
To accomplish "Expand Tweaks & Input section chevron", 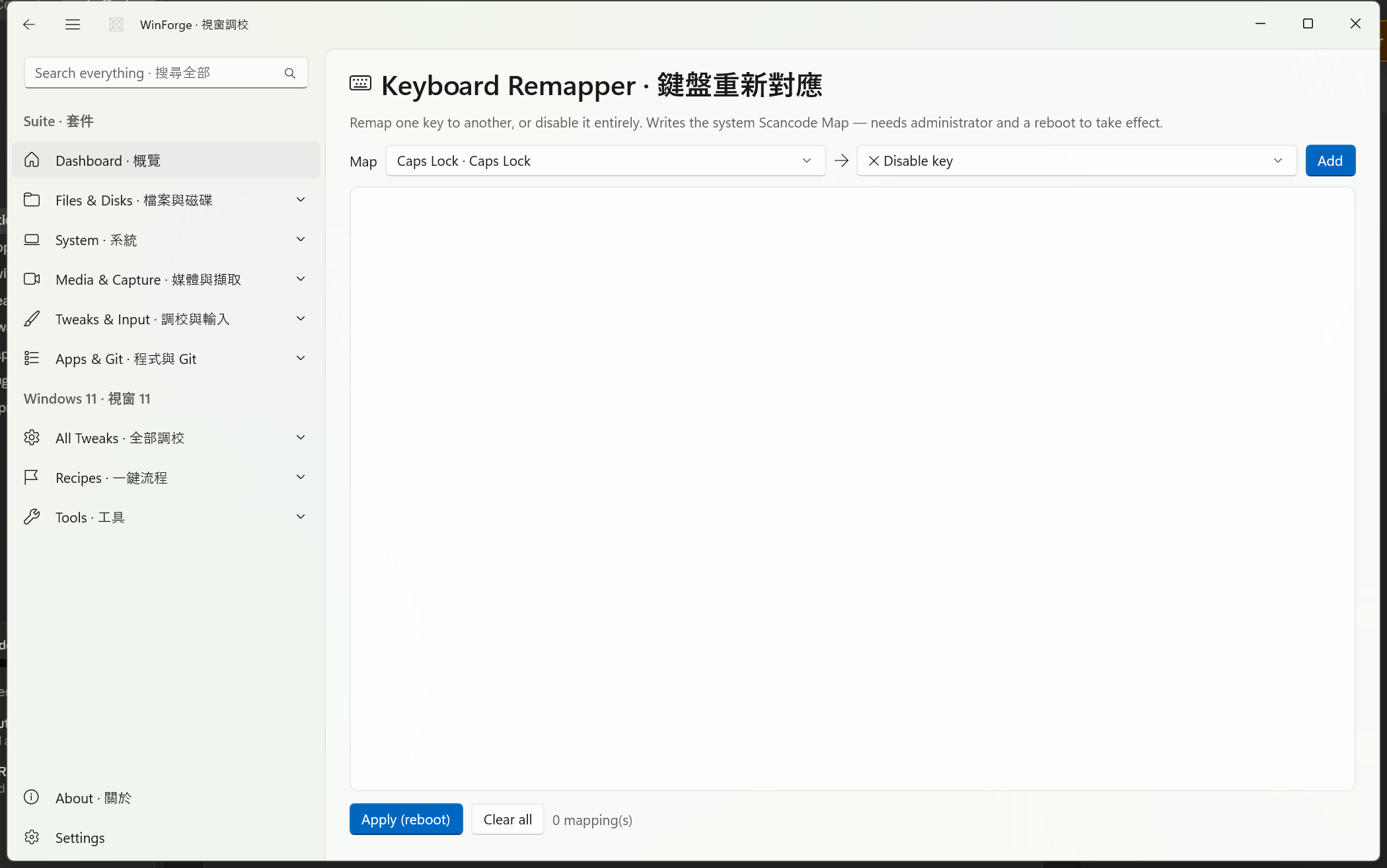I will click(x=301, y=319).
